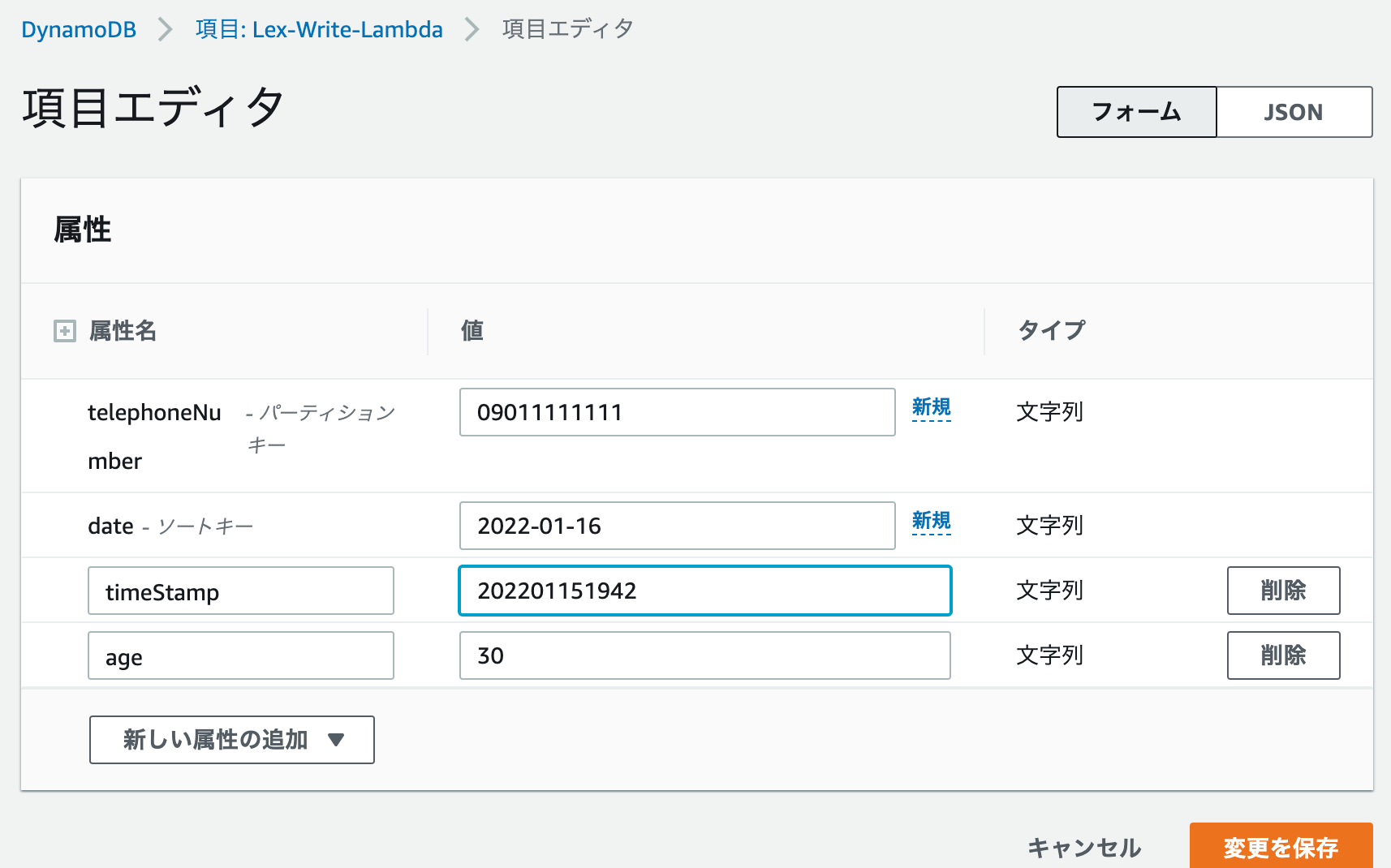Open 項目: Lex-Write-Lambda breadcrumb

318,28
